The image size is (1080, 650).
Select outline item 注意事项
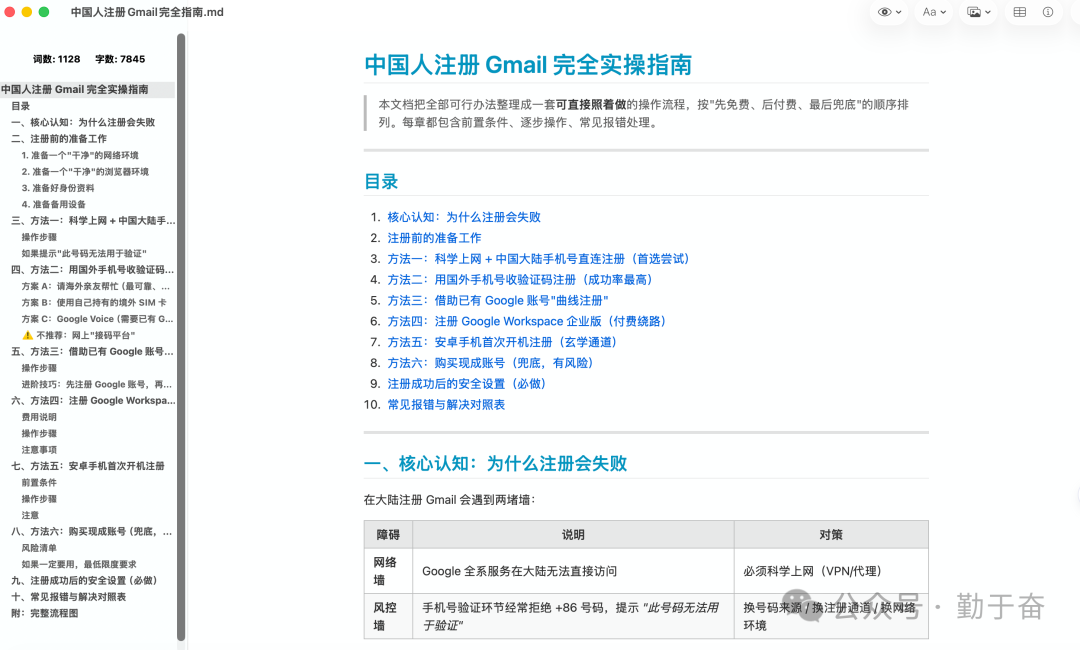click(39, 450)
